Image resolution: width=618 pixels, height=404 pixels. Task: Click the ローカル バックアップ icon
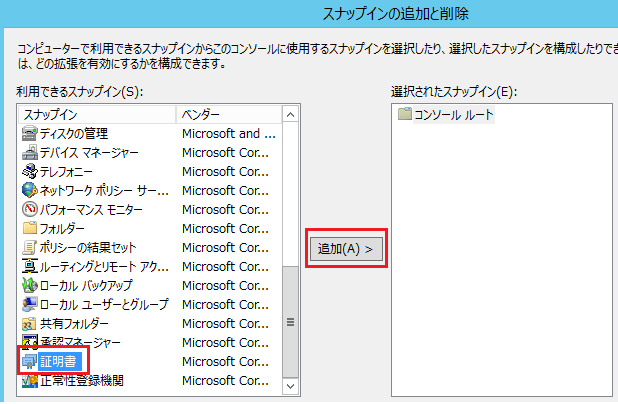(30, 285)
